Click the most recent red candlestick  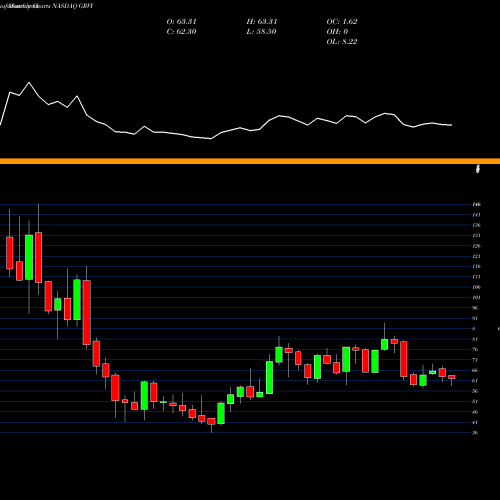click(452, 377)
